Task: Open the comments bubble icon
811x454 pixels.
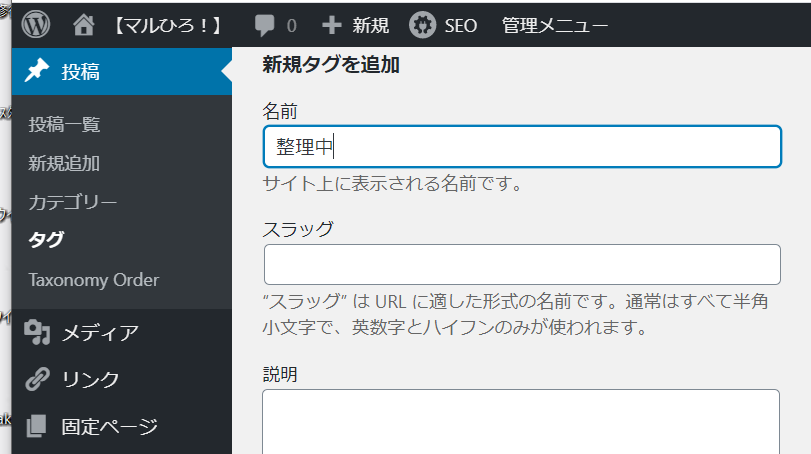Action: [x=264, y=25]
